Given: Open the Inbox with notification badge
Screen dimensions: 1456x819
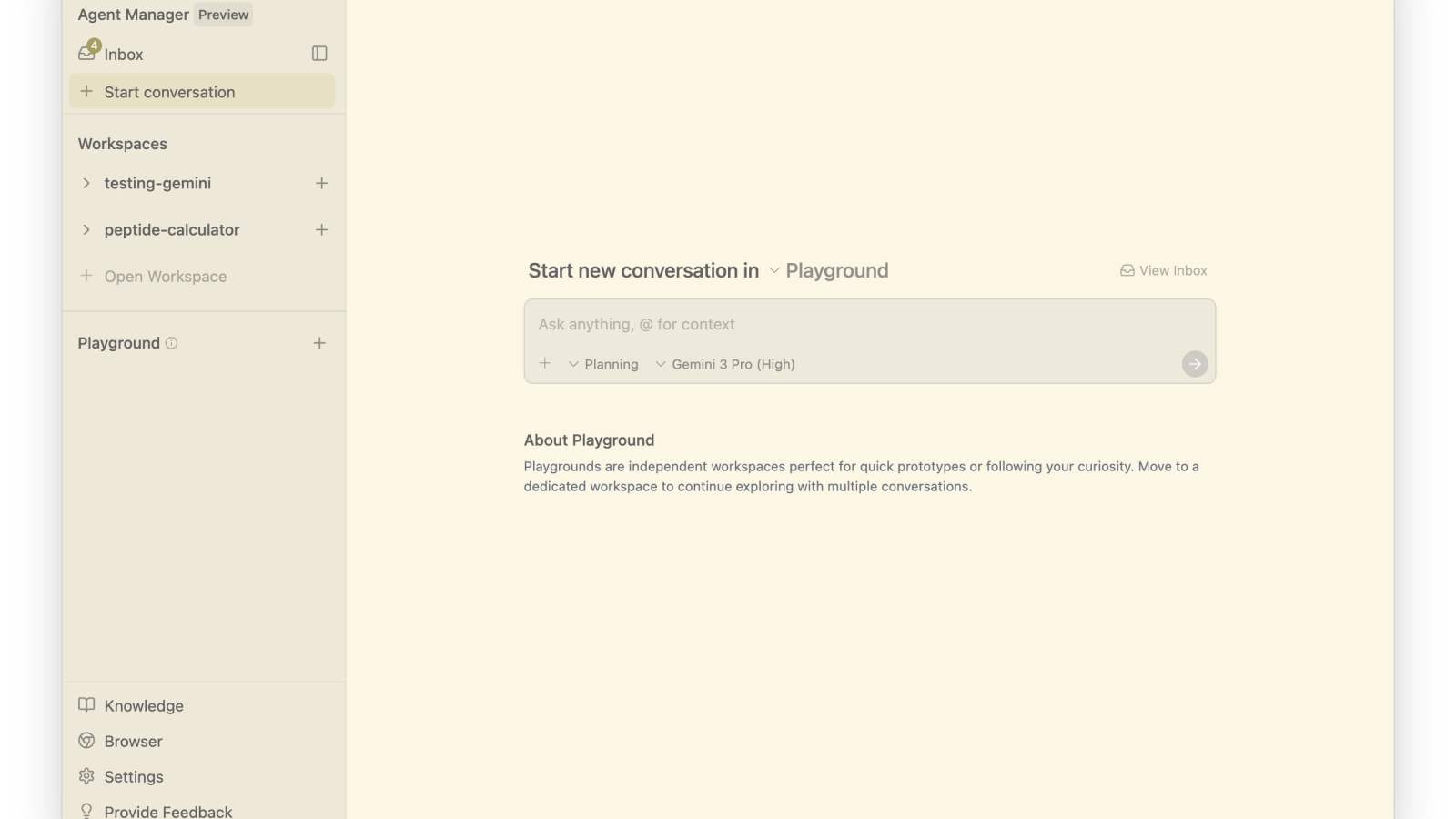Looking at the screenshot, I should 111,55.
